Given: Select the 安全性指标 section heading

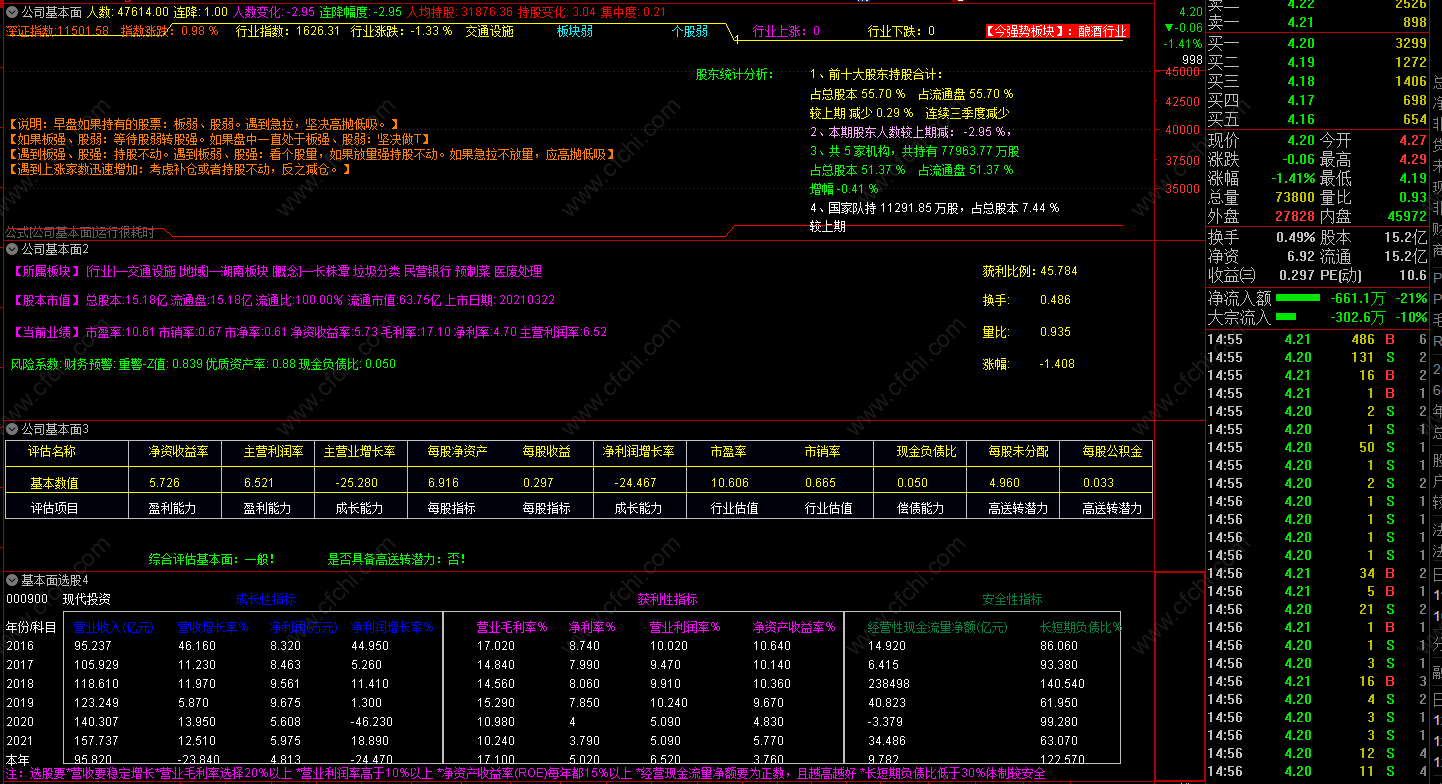Looking at the screenshot, I should [1012, 600].
